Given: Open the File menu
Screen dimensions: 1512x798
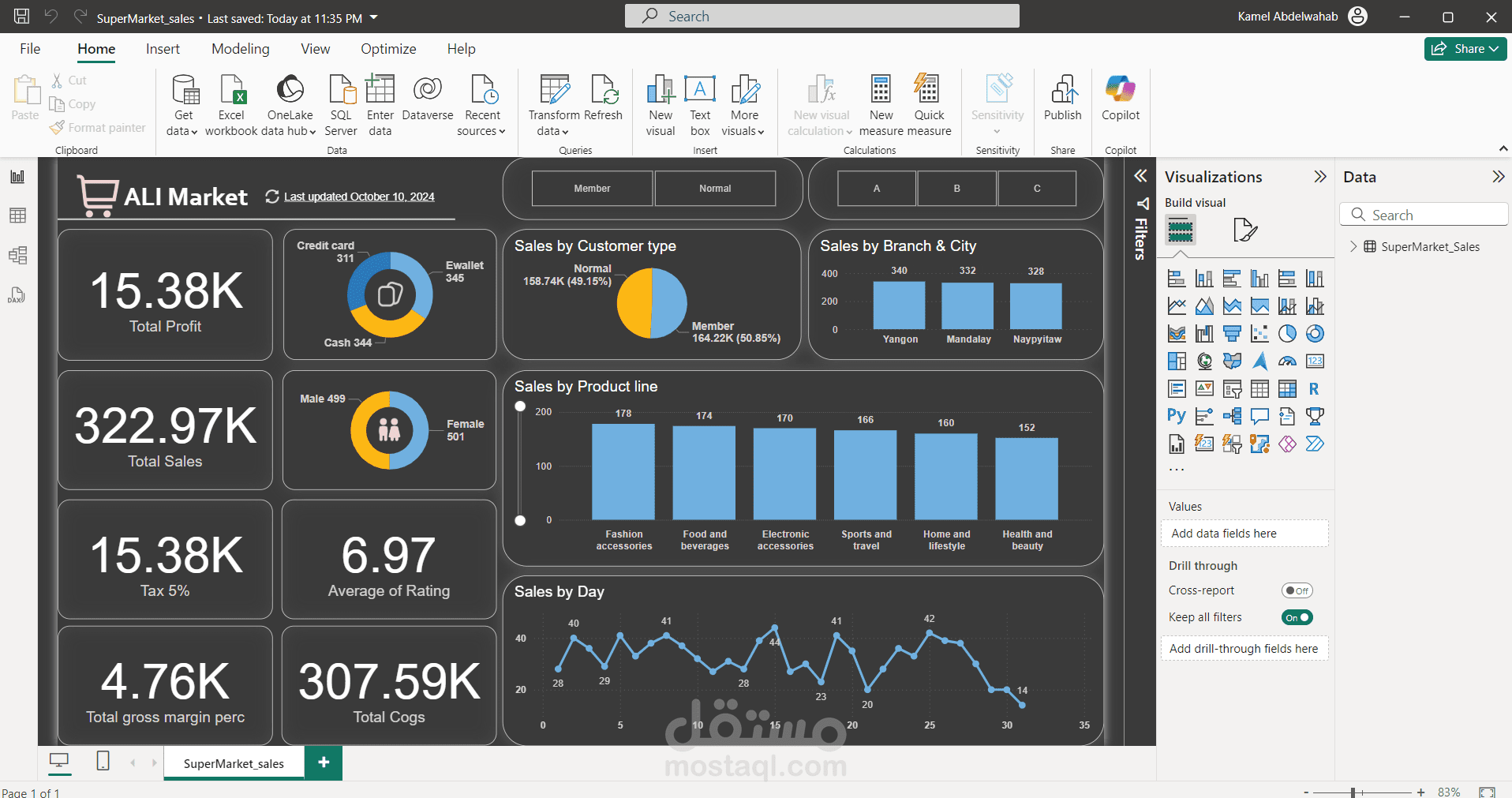Looking at the screenshot, I should click(x=30, y=49).
